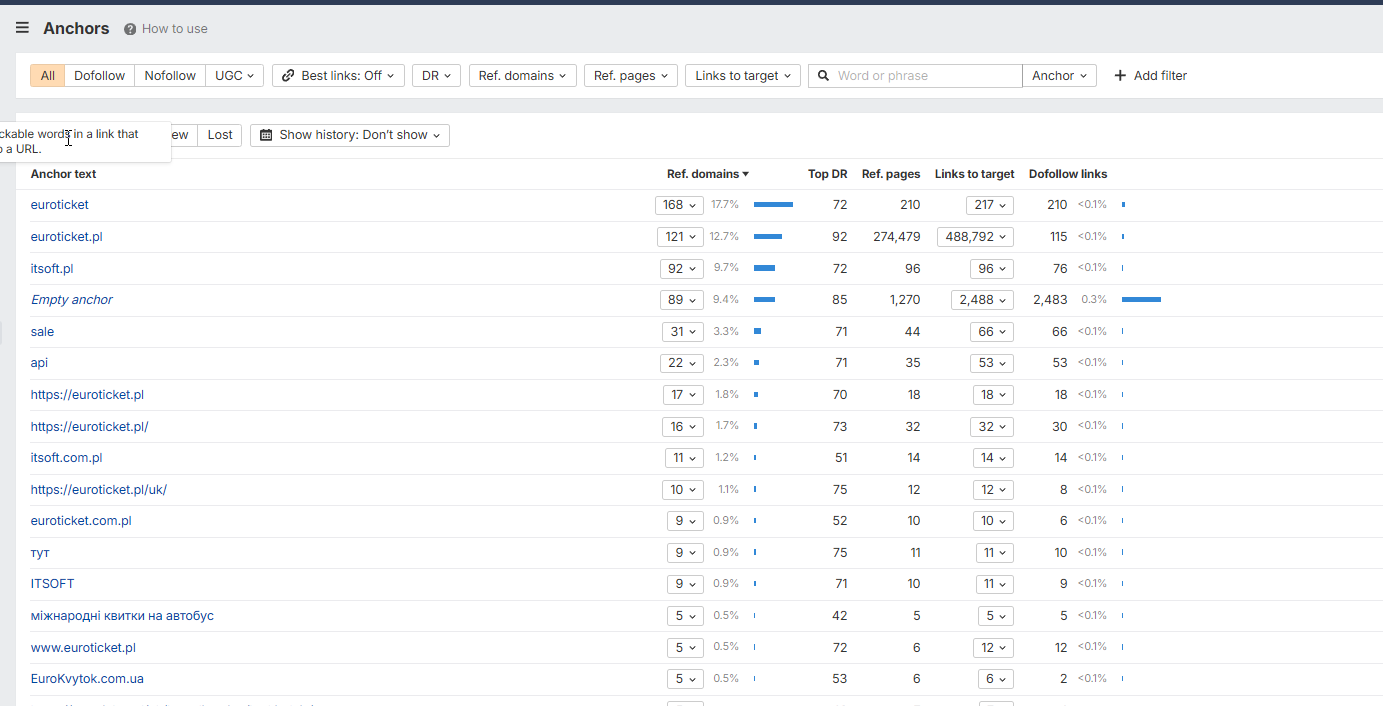Sort by Top DR column header
The image size is (1383, 706).
(827, 174)
